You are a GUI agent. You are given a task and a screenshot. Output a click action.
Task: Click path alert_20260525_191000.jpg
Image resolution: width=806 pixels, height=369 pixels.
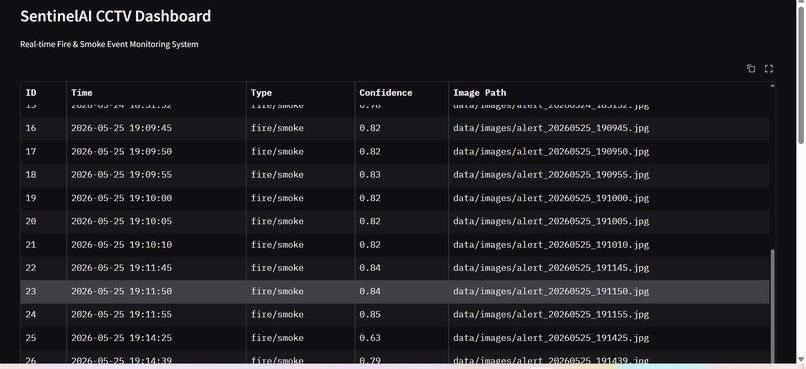pos(609,198)
